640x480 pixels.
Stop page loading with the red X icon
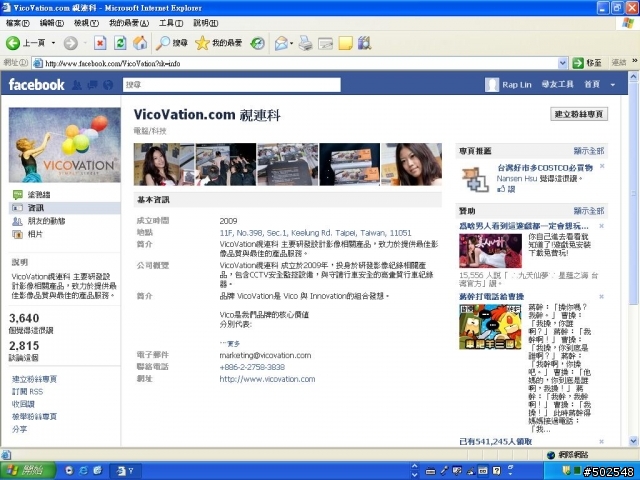point(100,43)
